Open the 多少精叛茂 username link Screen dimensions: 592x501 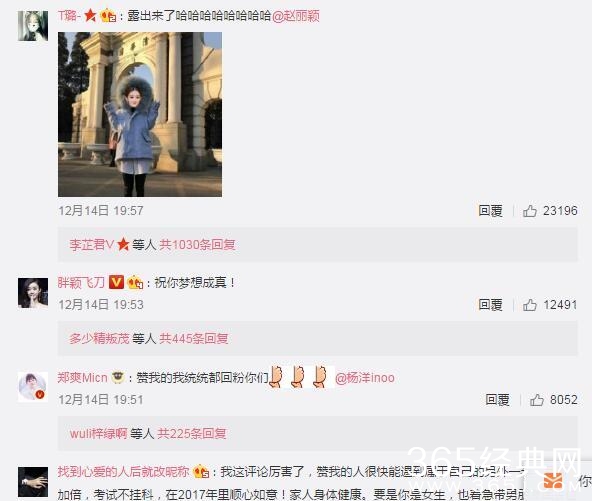99,339
